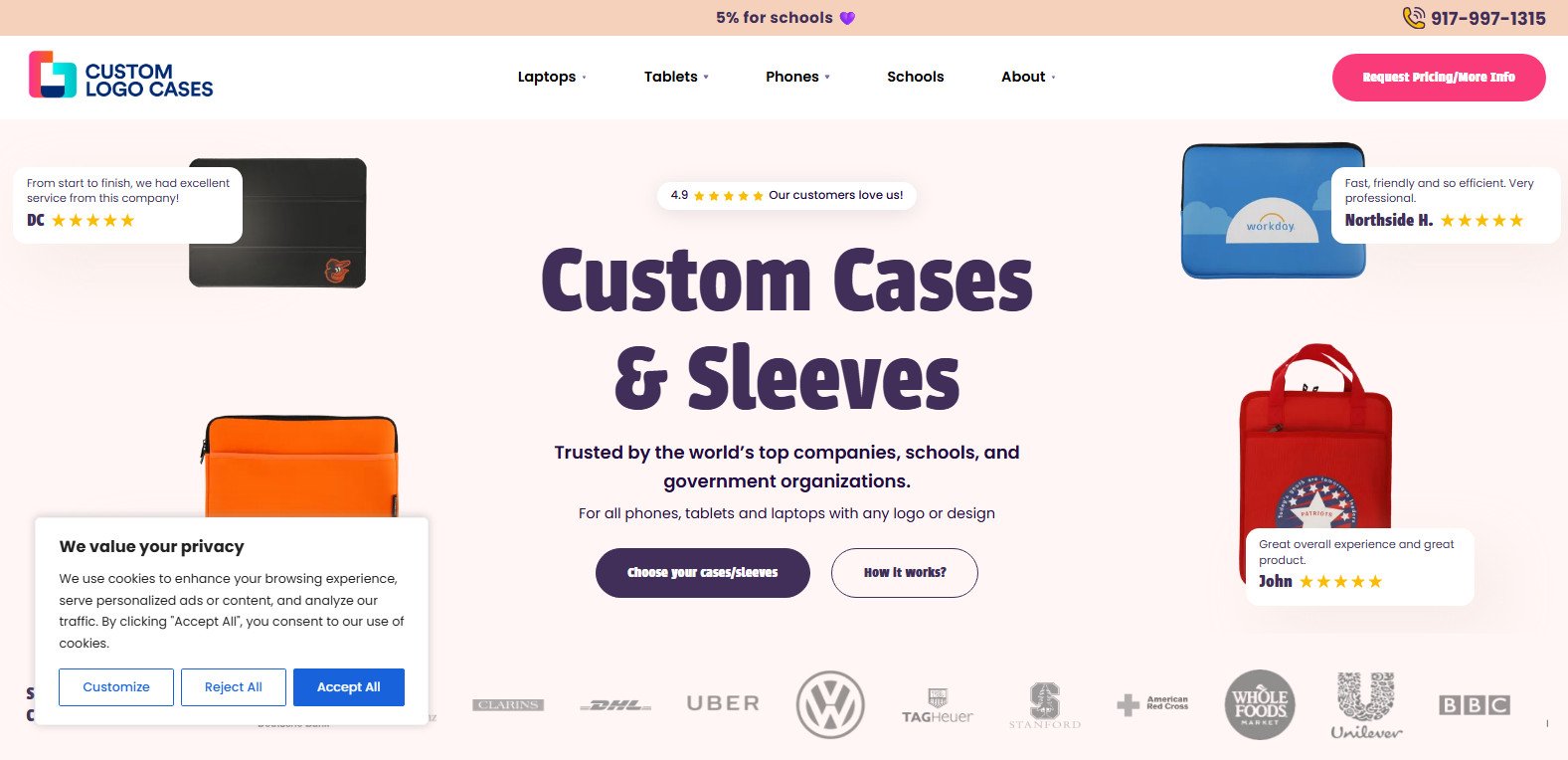Accept all cookies
The image size is (1568, 760).
(x=349, y=687)
